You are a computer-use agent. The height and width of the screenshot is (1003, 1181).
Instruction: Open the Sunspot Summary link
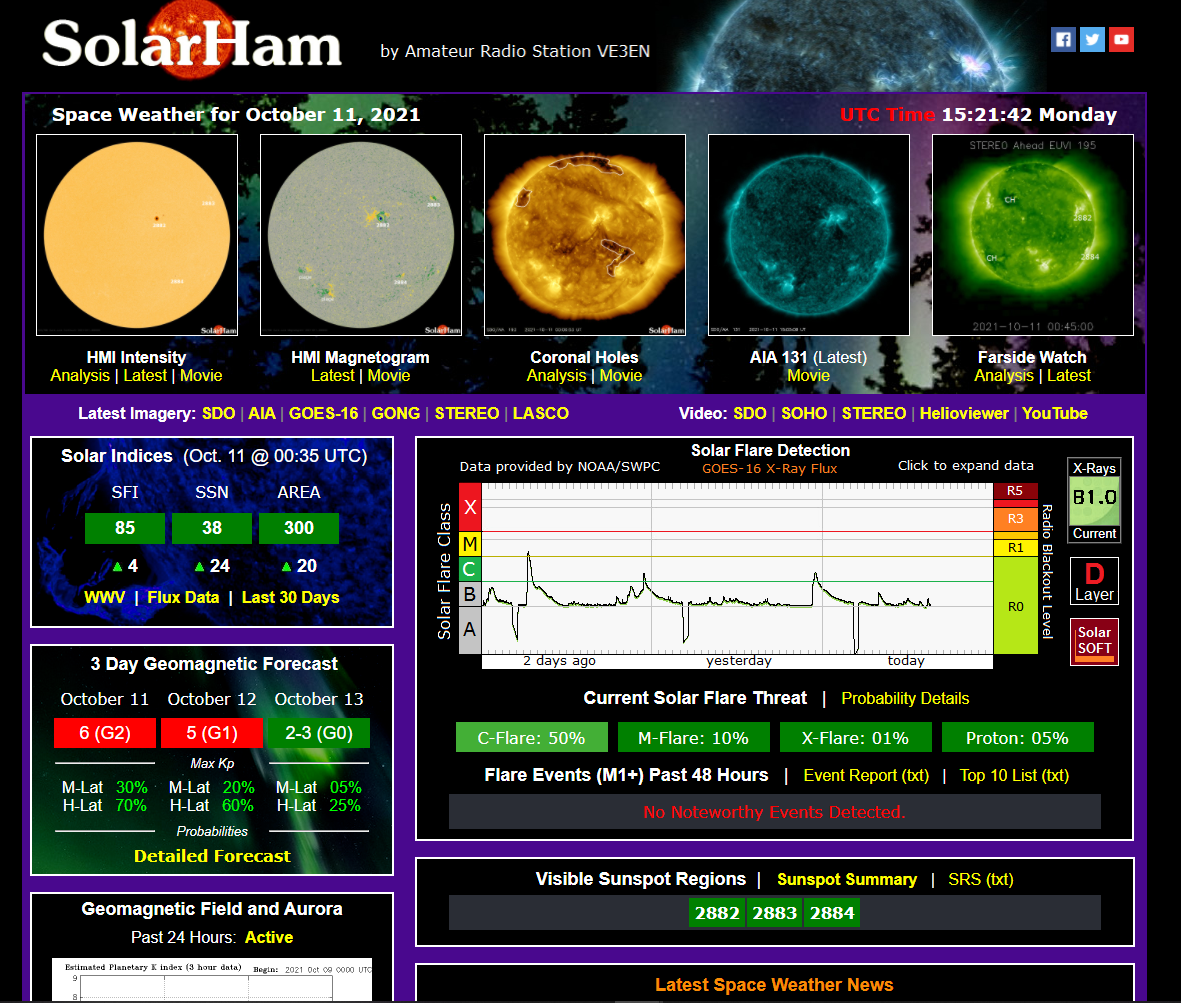[x=847, y=880]
